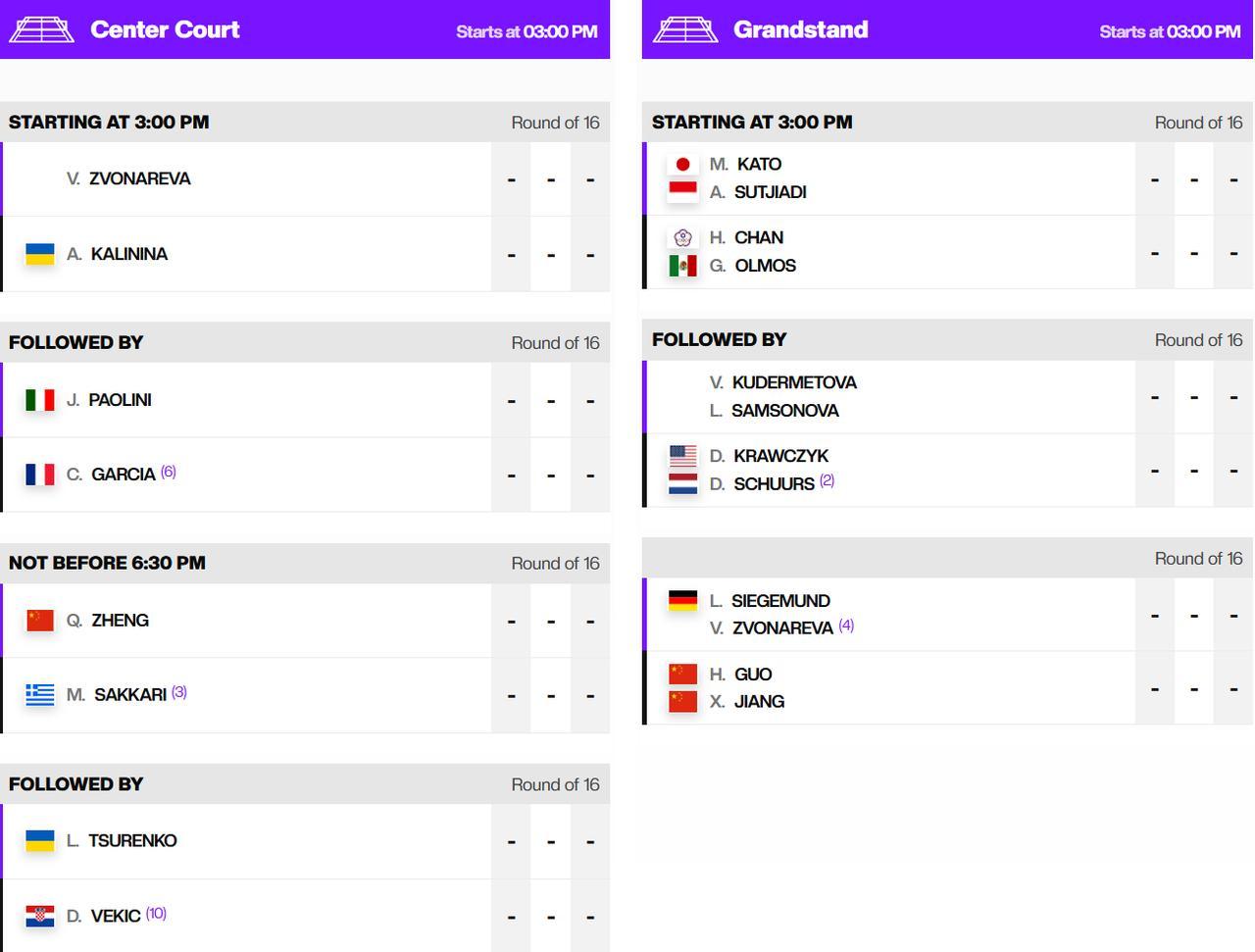Image resolution: width=1255 pixels, height=952 pixels.
Task: Open the Center Court header
Action: tap(305, 29)
